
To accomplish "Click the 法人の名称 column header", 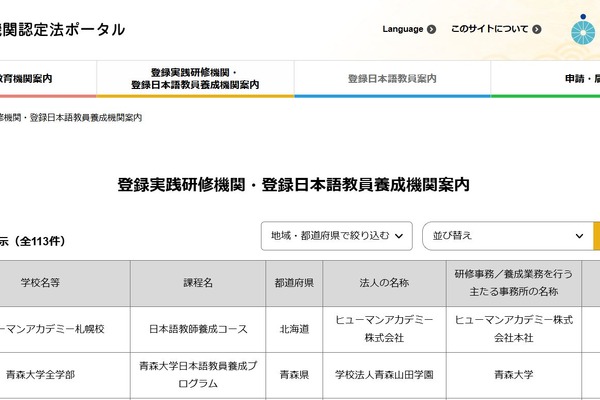I will tap(384, 283).
